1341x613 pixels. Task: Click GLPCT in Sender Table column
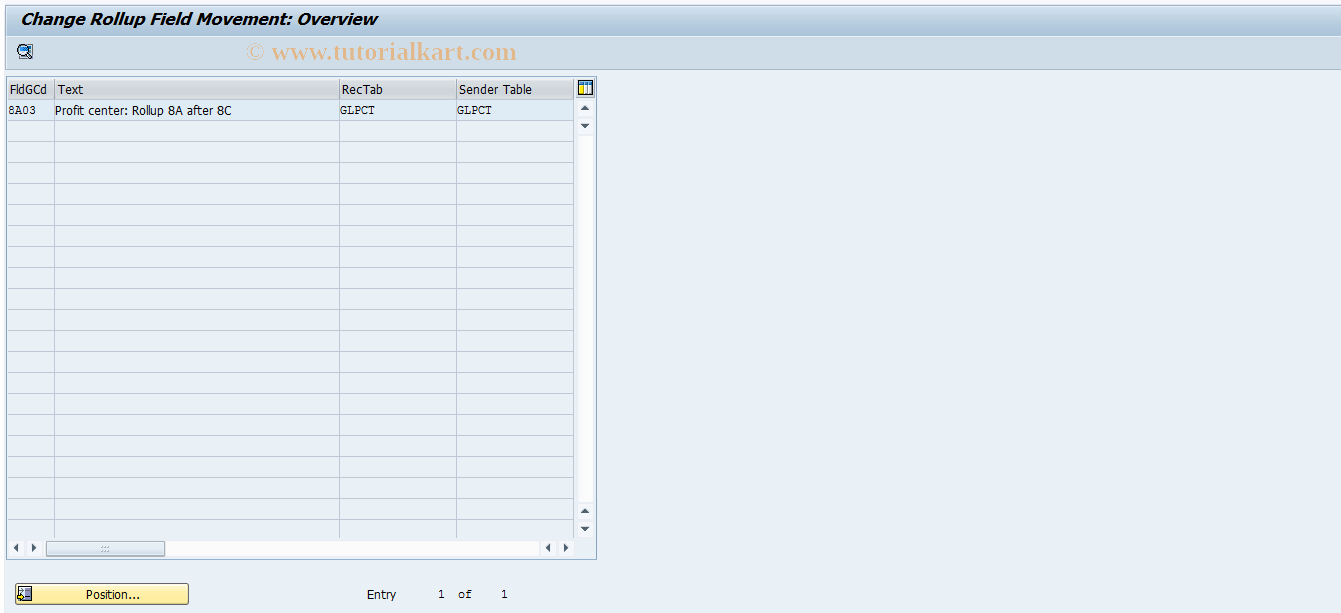[475, 110]
